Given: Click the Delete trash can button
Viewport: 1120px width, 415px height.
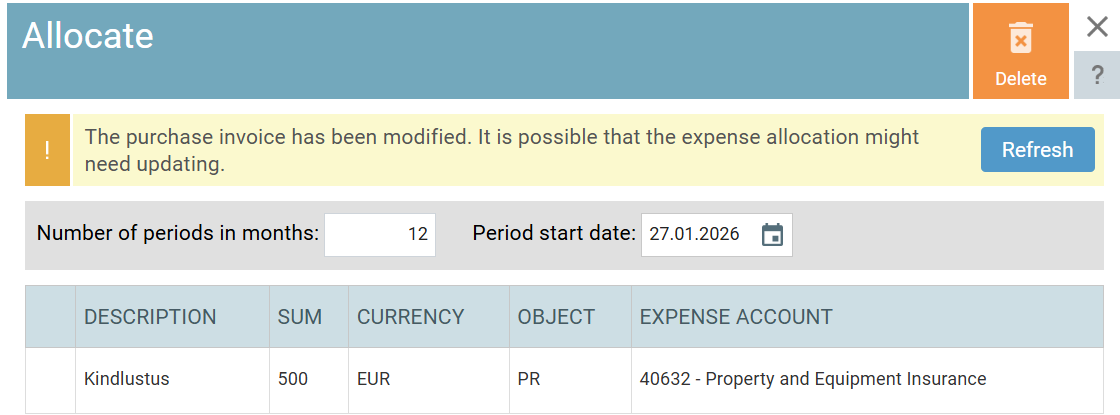Looking at the screenshot, I should coord(1021,51).
